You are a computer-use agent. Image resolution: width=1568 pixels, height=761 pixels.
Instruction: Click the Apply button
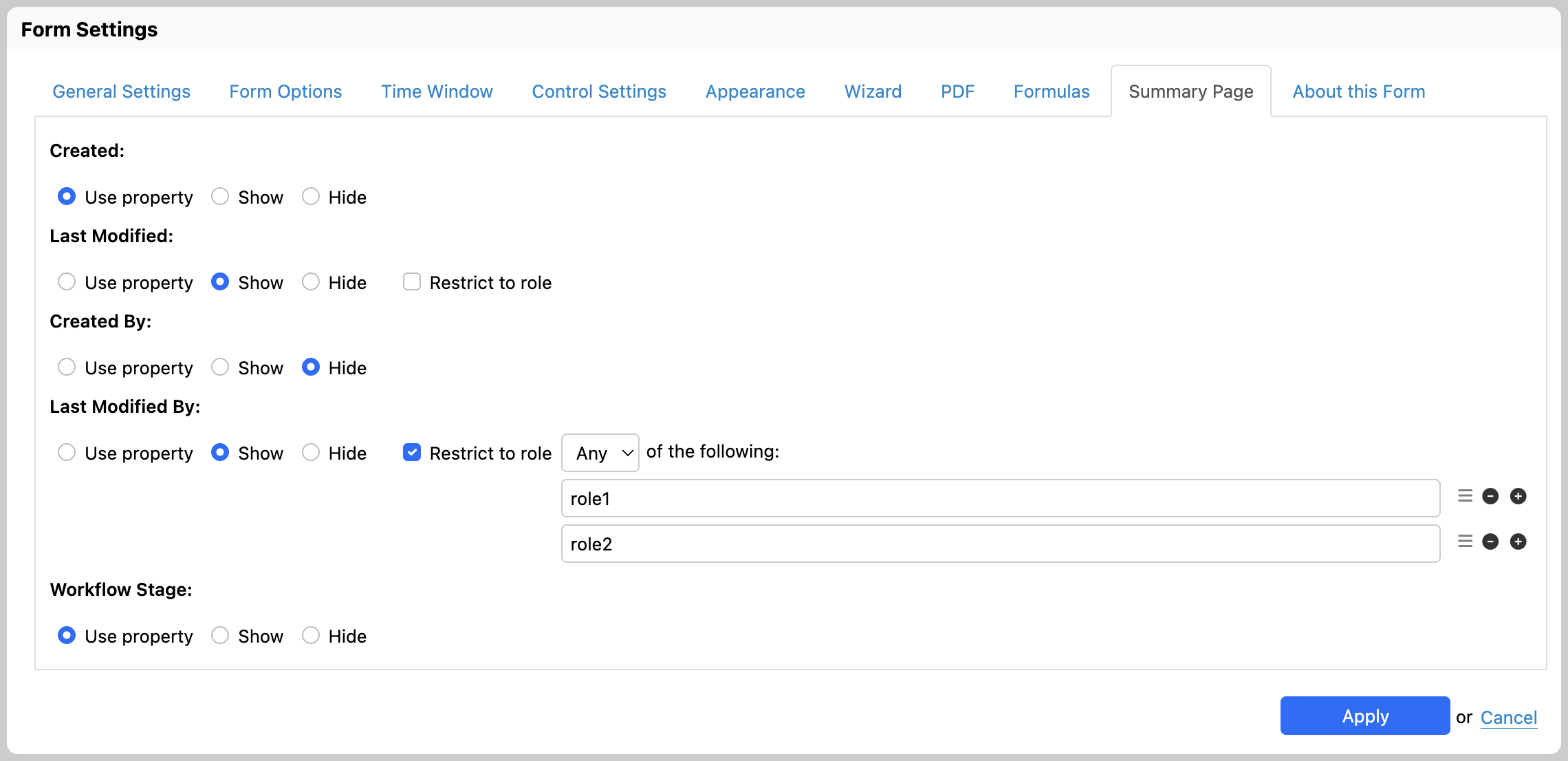click(1364, 716)
